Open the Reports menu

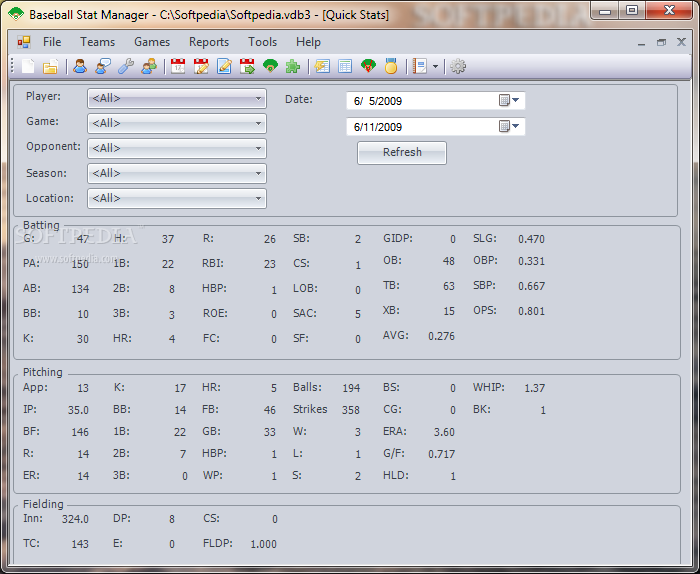click(209, 42)
